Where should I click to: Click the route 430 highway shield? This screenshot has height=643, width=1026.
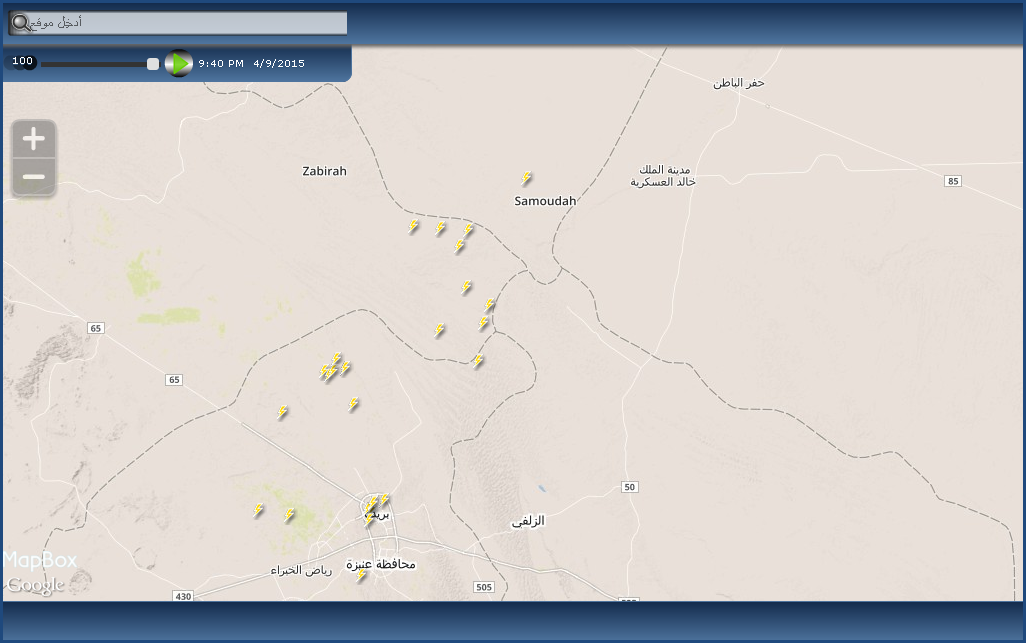pyautogui.click(x=183, y=596)
